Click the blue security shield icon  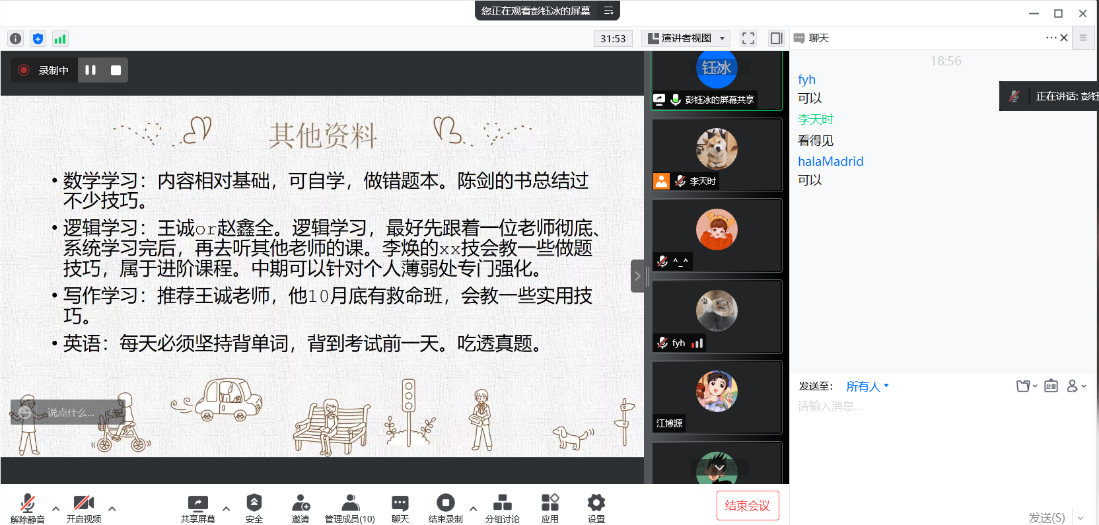point(38,38)
